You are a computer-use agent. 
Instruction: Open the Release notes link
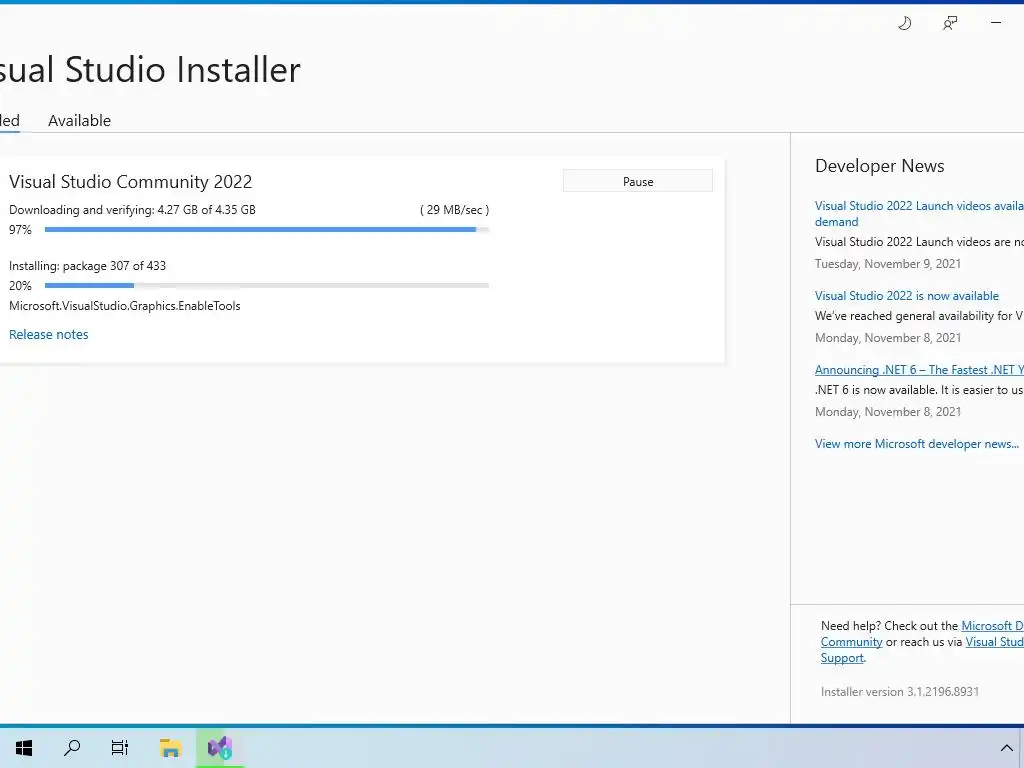pos(48,334)
